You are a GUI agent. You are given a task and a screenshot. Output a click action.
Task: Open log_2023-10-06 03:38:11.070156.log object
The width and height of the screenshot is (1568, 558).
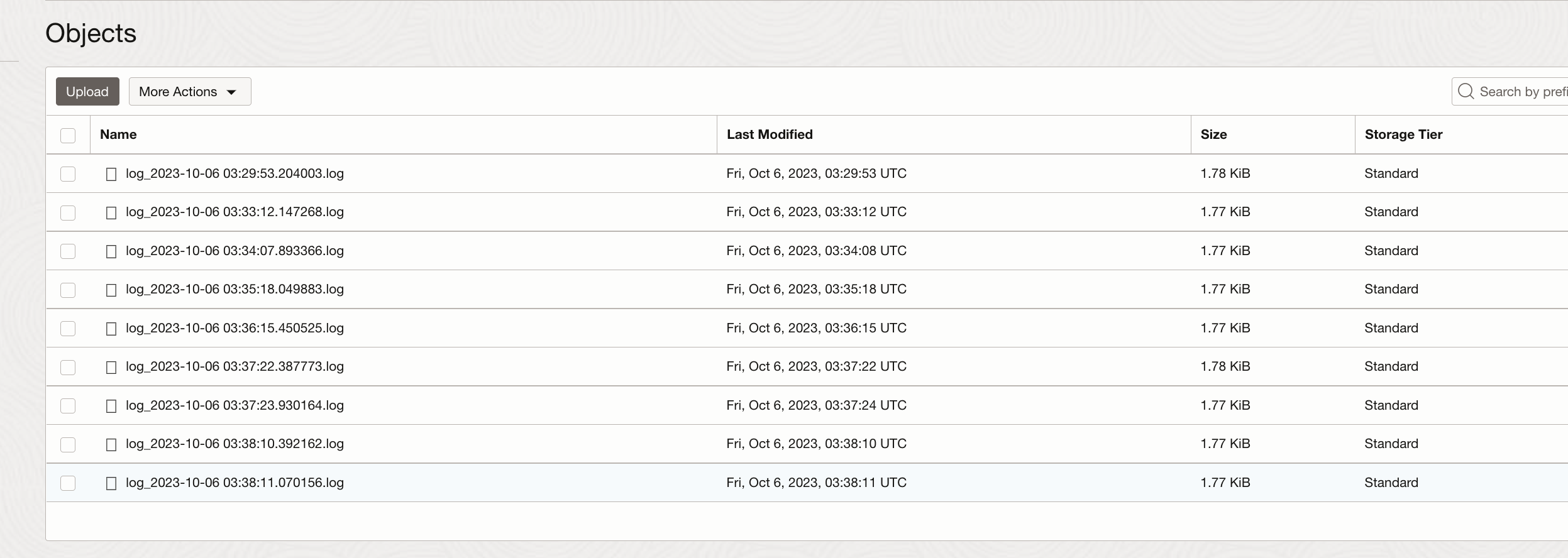[x=235, y=483]
